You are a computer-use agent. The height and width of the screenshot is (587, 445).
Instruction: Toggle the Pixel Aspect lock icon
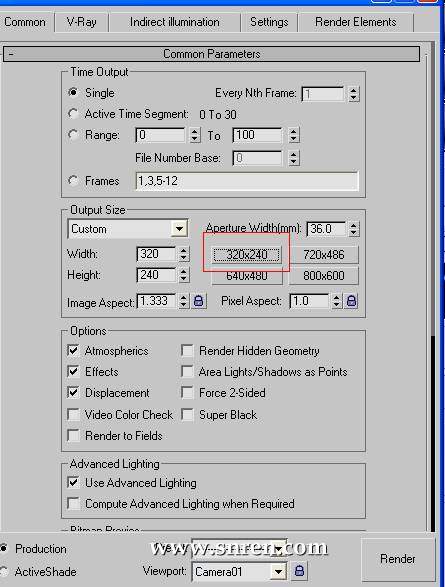351,301
